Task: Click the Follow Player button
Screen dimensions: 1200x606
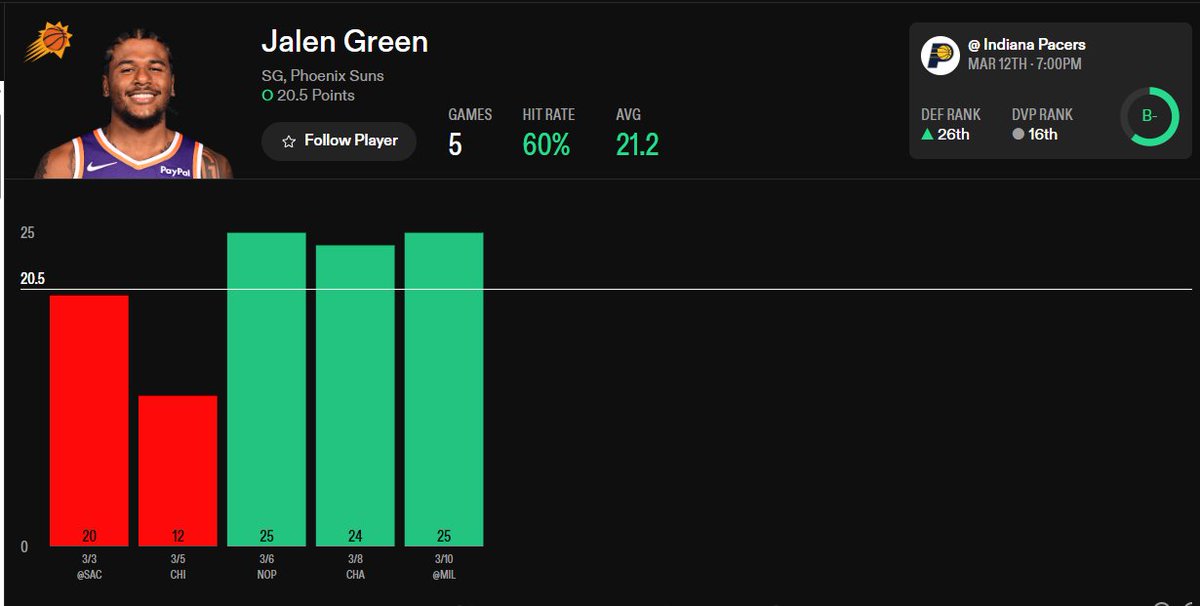Action: pos(339,141)
